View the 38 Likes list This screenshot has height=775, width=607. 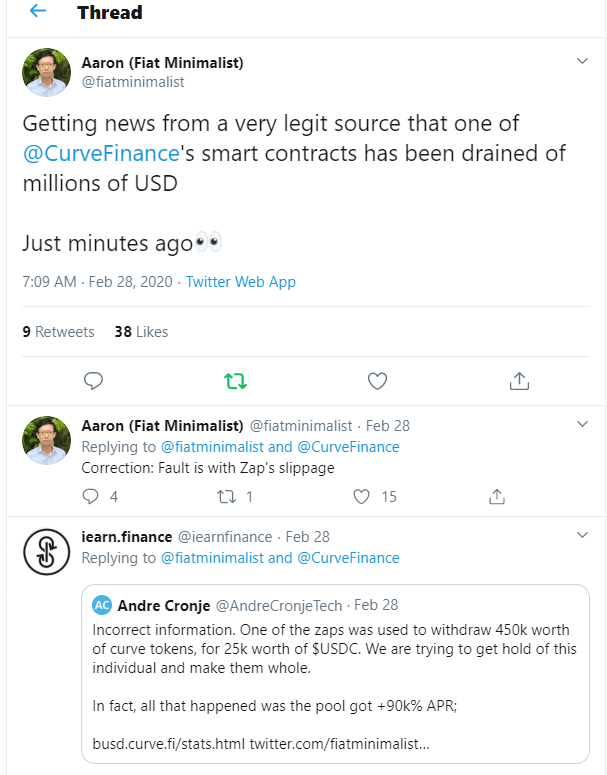coord(141,332)
